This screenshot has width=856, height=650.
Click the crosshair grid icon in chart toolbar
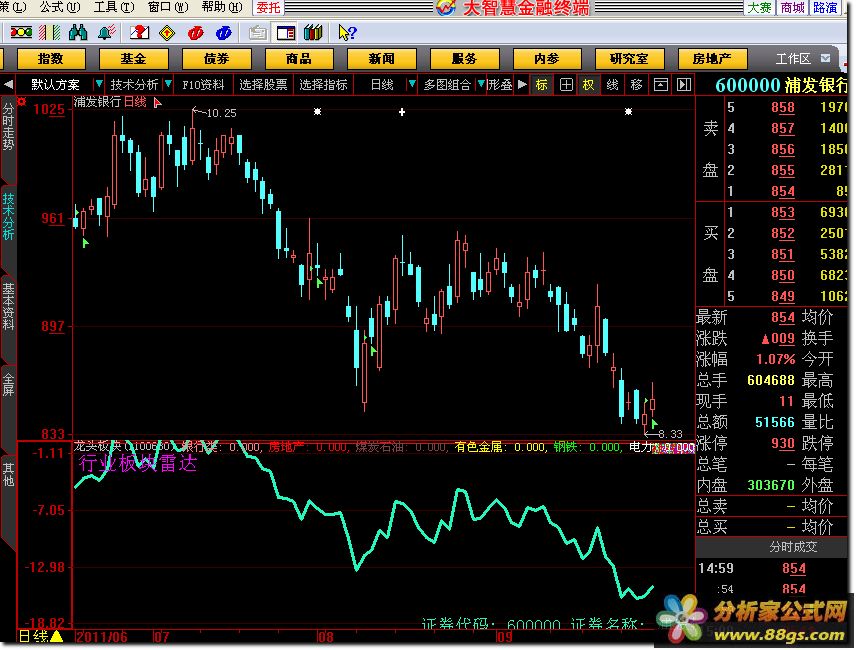(566, 85)
